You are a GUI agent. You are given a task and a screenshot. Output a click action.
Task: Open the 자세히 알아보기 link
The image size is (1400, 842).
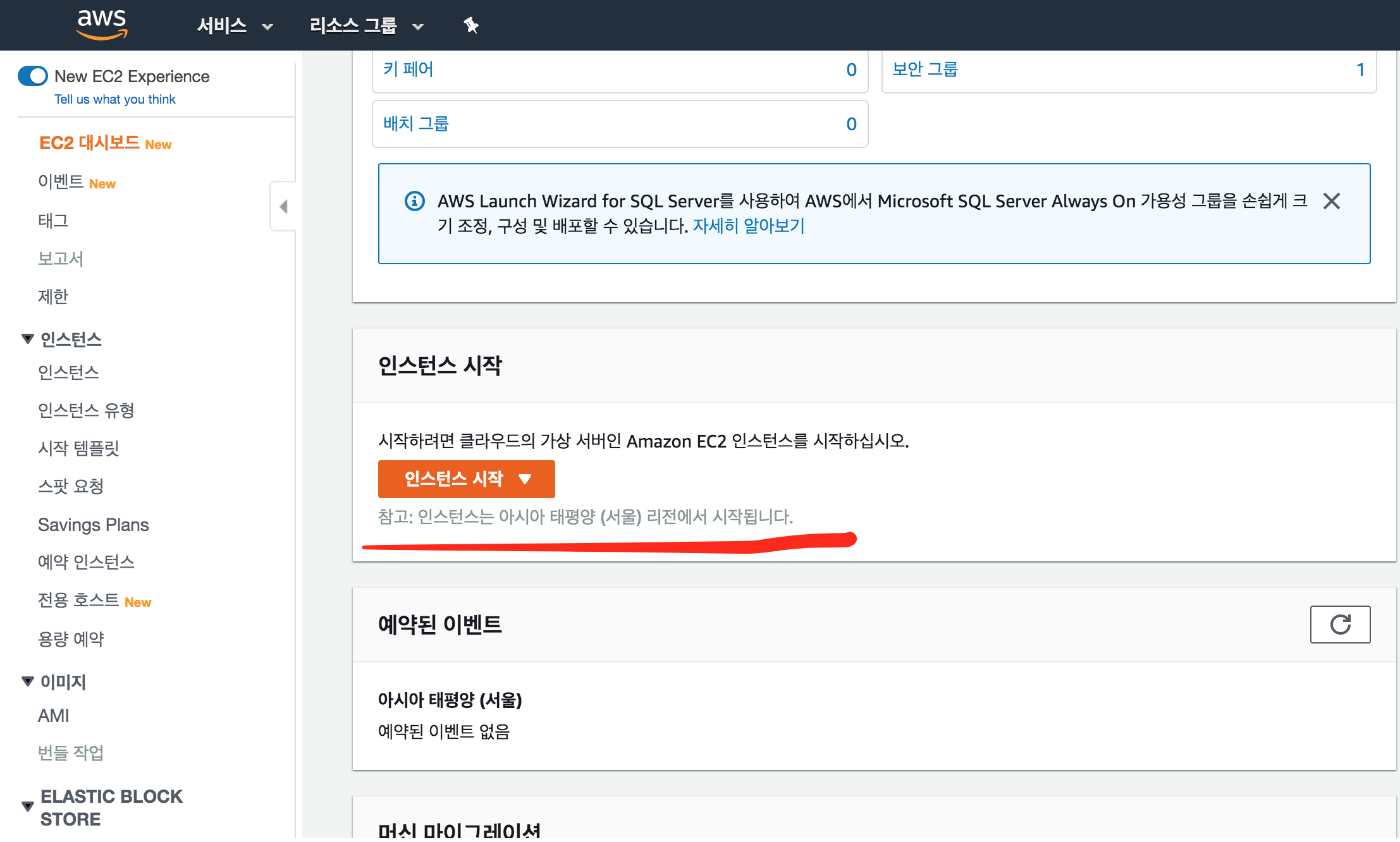coord(748,226)
